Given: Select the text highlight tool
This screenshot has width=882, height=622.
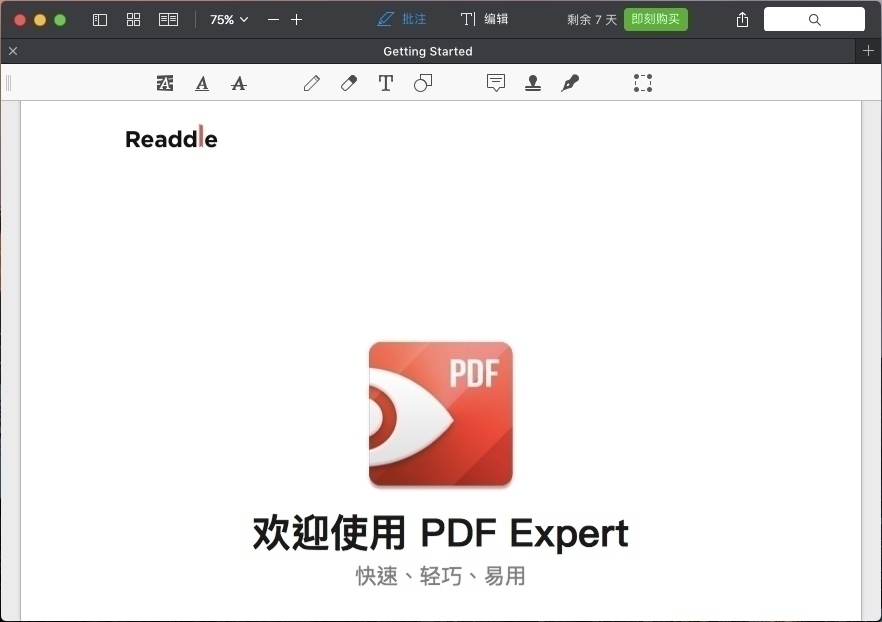Looking at the screenshot, I should (165, 83).
